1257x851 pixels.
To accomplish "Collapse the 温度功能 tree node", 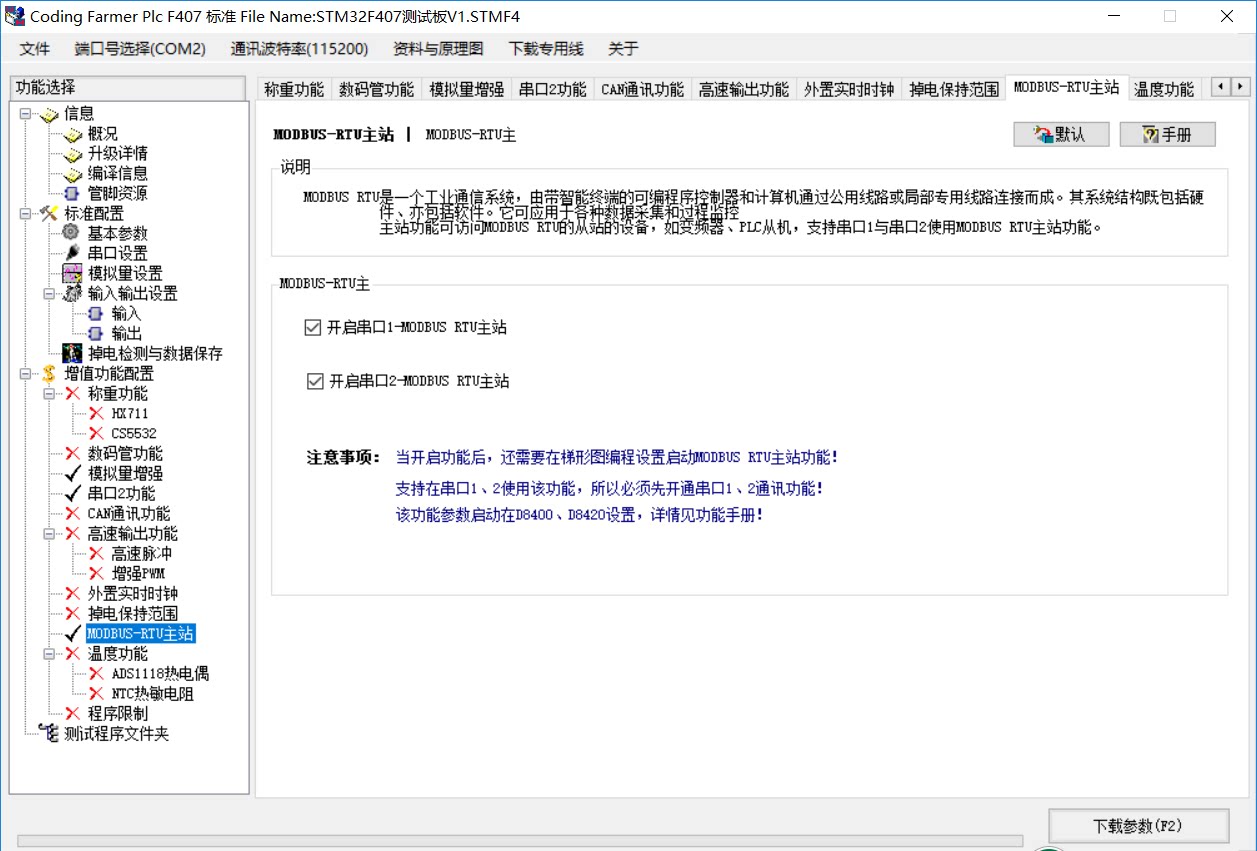I will (x=49, y=654).
